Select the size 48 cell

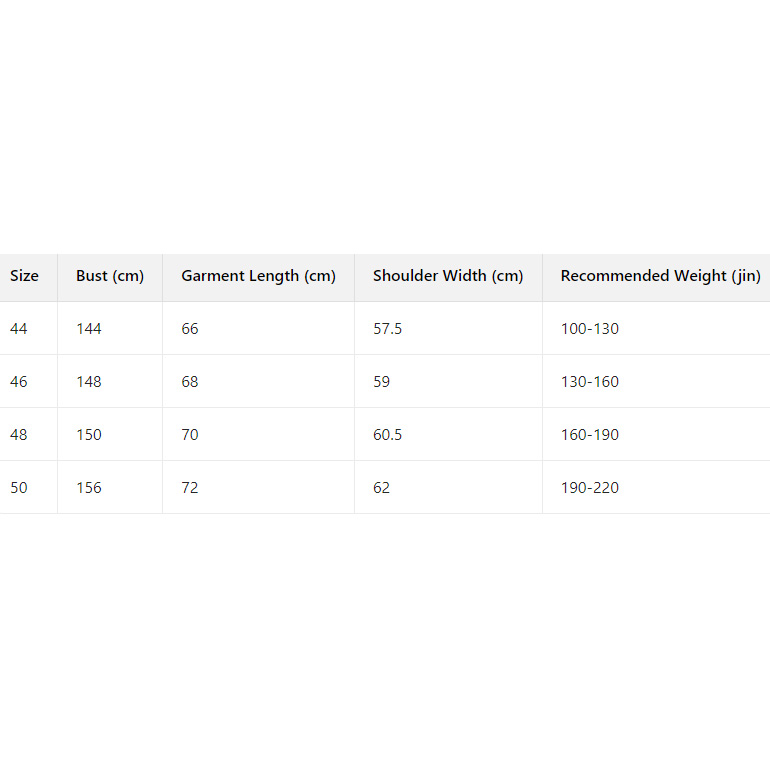click(x=19, y=435)
